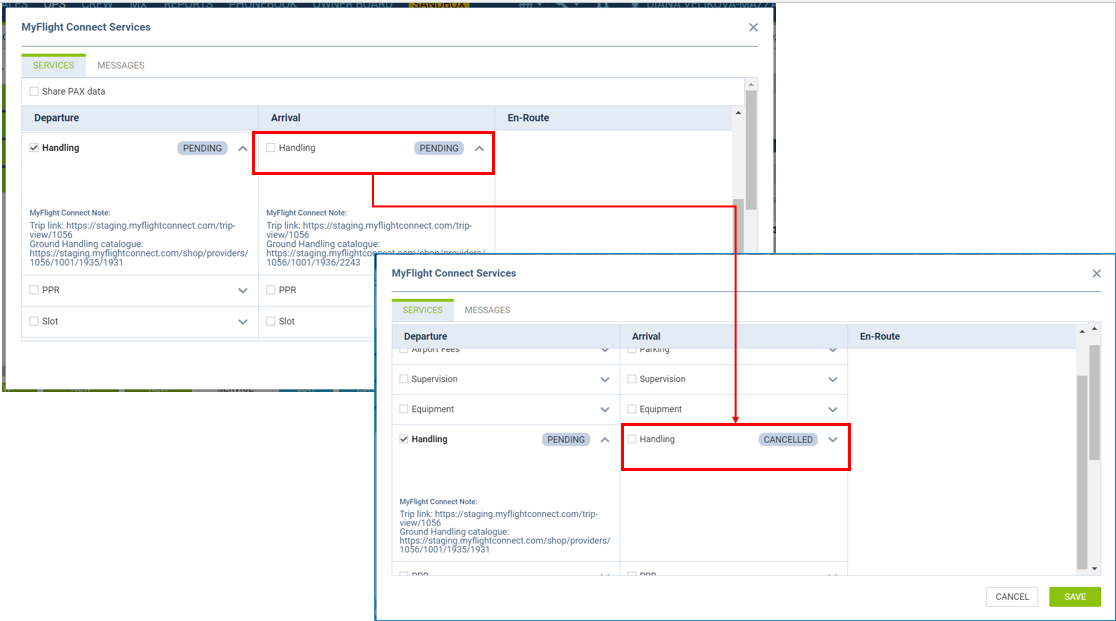Tick Arrival Handling checkbox in the back window
Viewport: 1116px width, 621px height.
[x=270, y=148]
